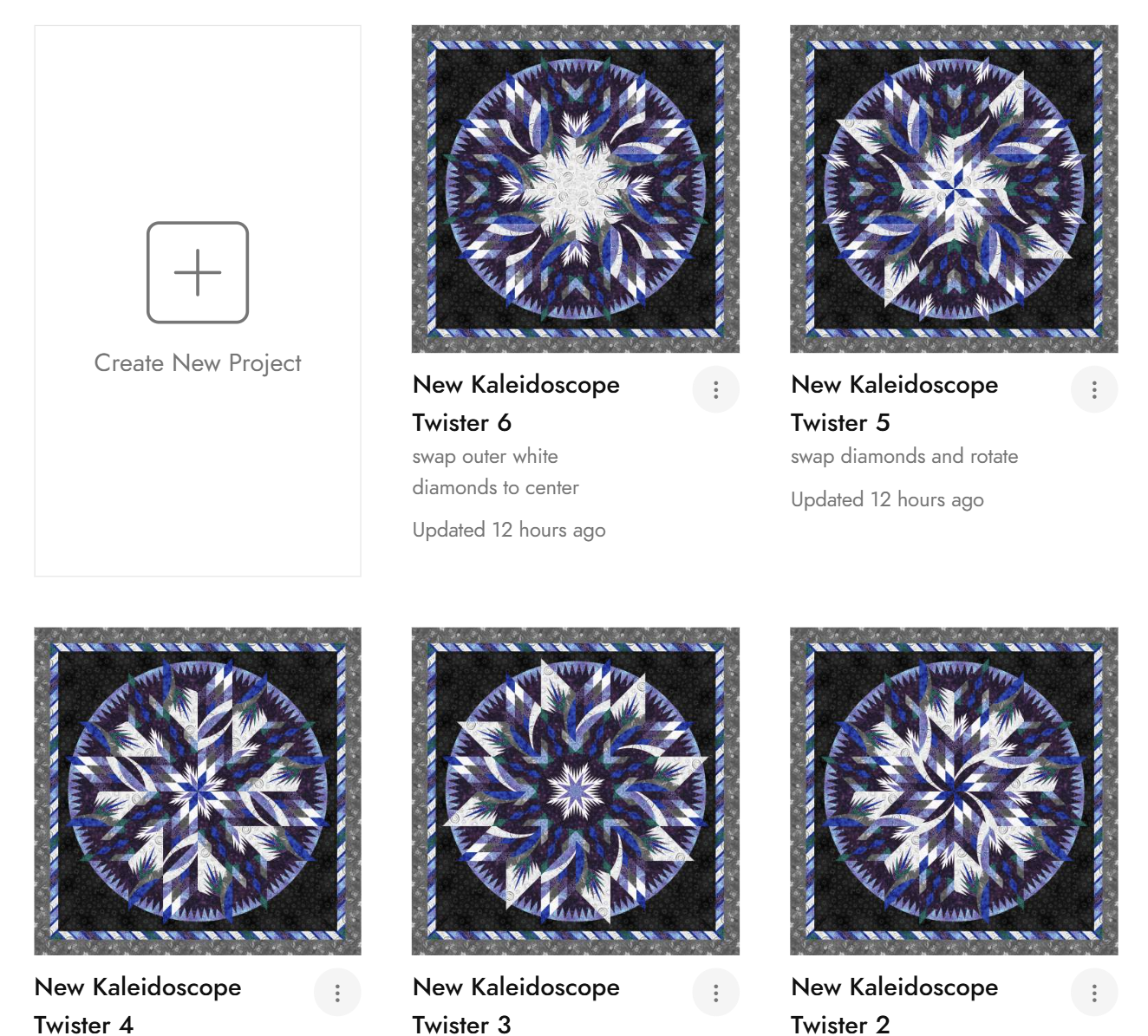Open the Twister 6 quilt thumbnail
Image resolution: width=1148 pixels, height=1036 pixels.
[x=576, y=189]
